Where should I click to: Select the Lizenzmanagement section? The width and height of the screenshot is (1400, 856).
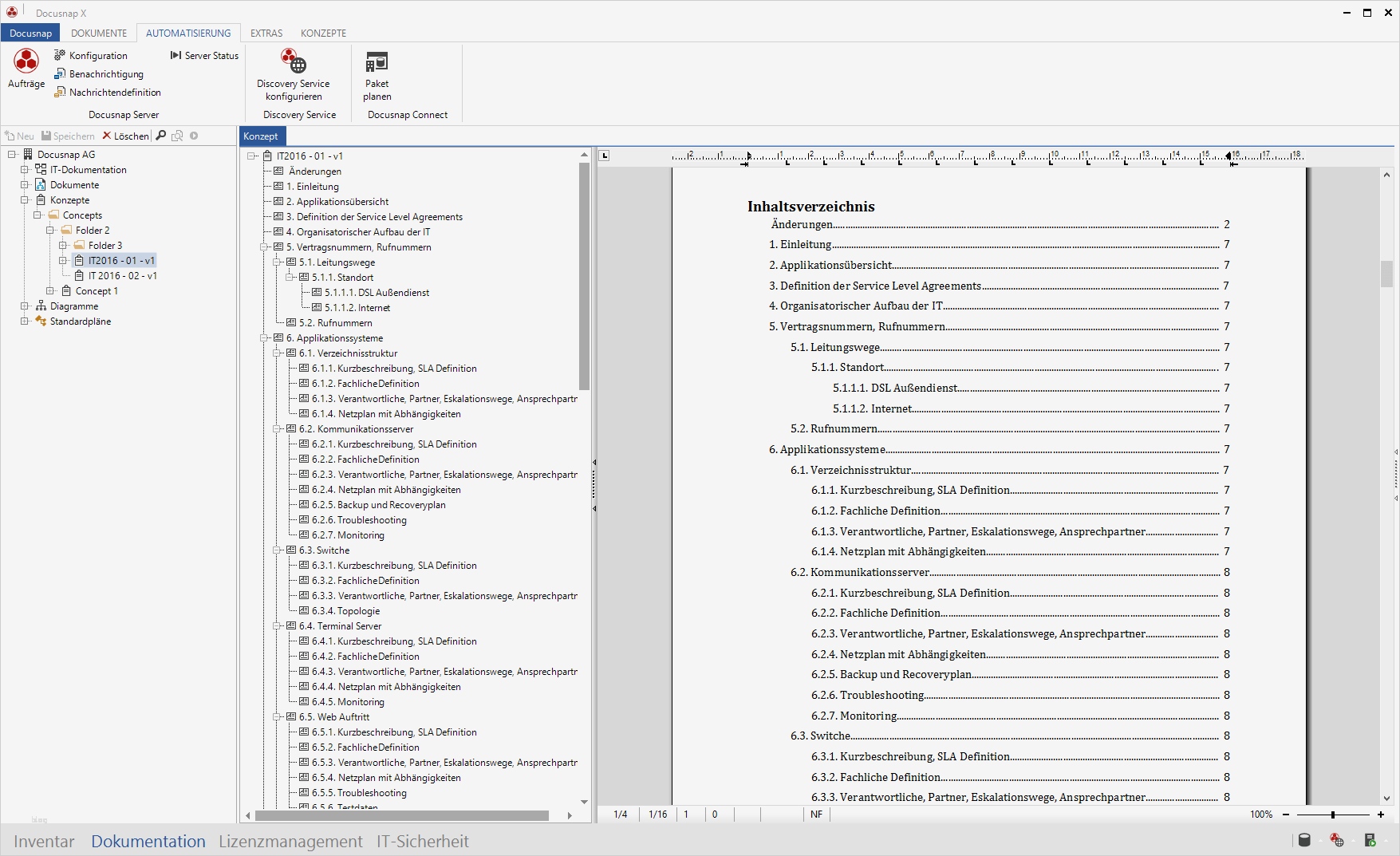pyautogui.click(x=290, y=841)
